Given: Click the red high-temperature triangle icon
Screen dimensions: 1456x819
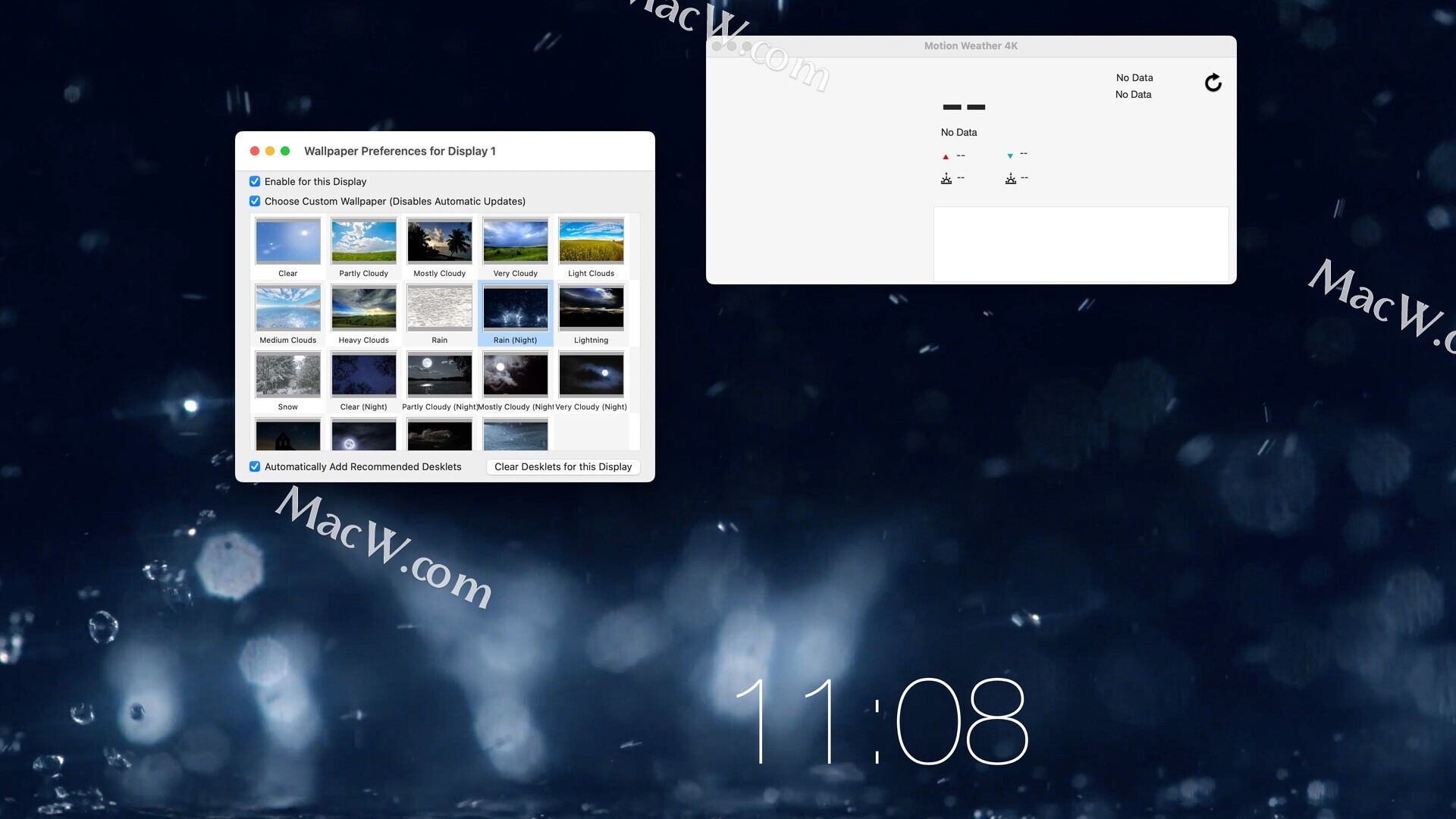Looking at the screenshot, I should pos(946,156).
